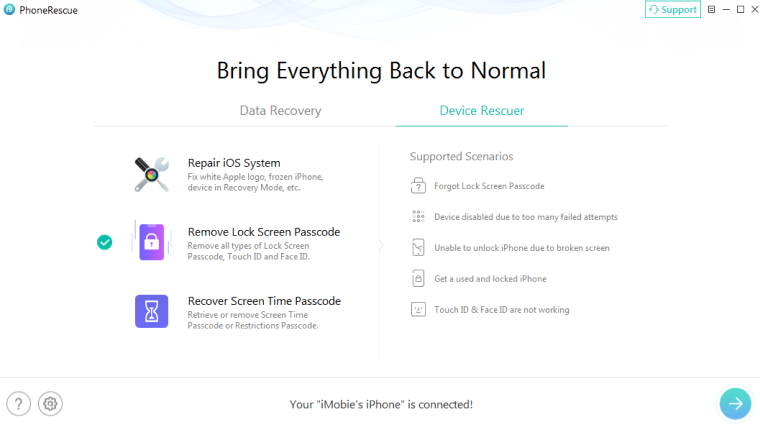This screenshot has height=428, width=760.
Task: Click the Touch ID & Face ID scenario icon
Action: point(418,310)
